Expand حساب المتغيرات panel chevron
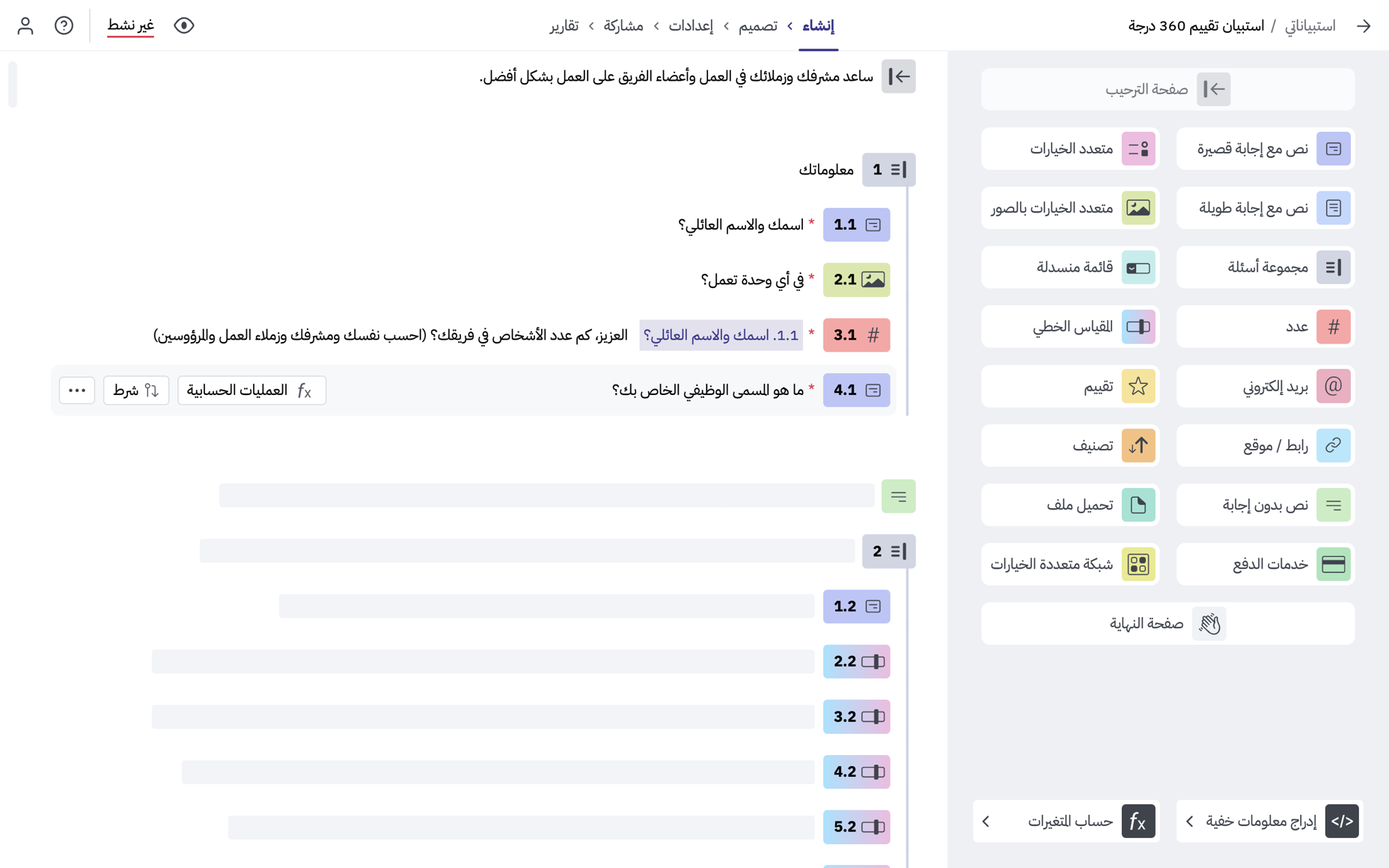This screenshot has width=1389, height=868. pyautogui.click(x=986, y=821)
